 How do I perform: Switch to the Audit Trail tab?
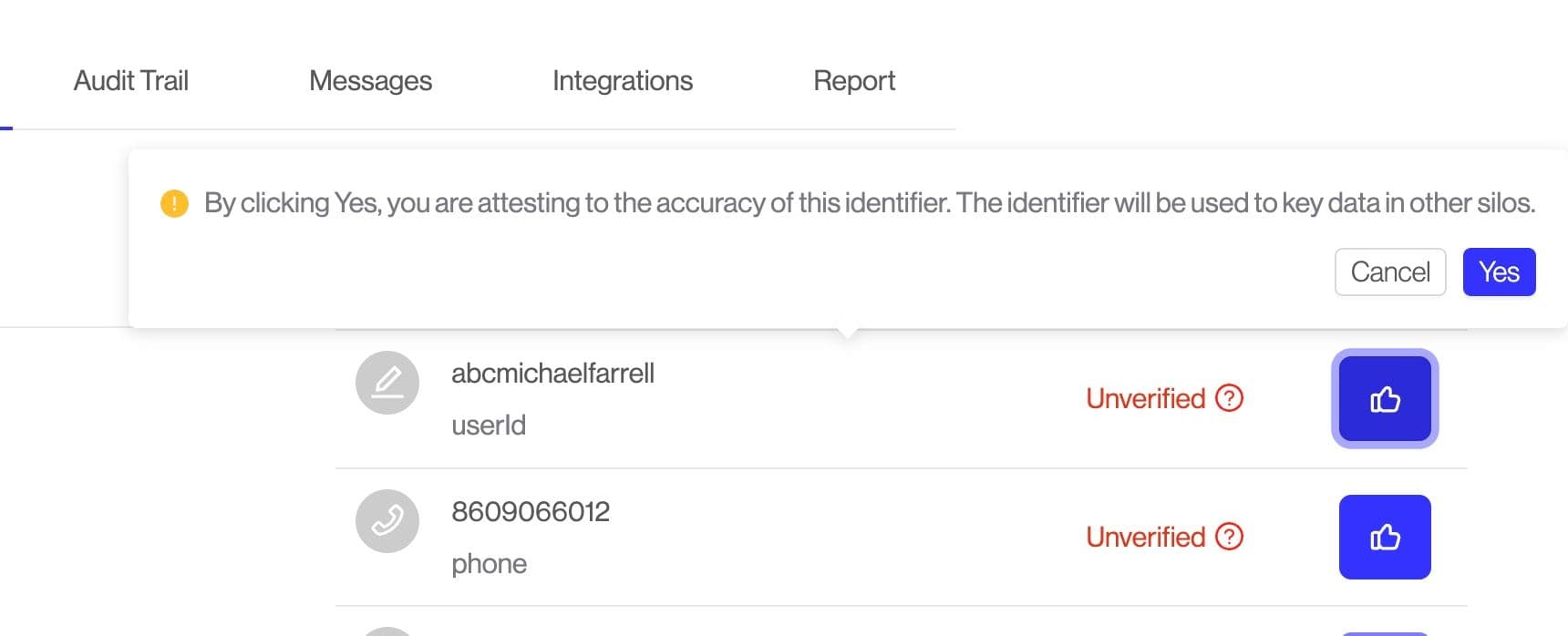(130, 80)
